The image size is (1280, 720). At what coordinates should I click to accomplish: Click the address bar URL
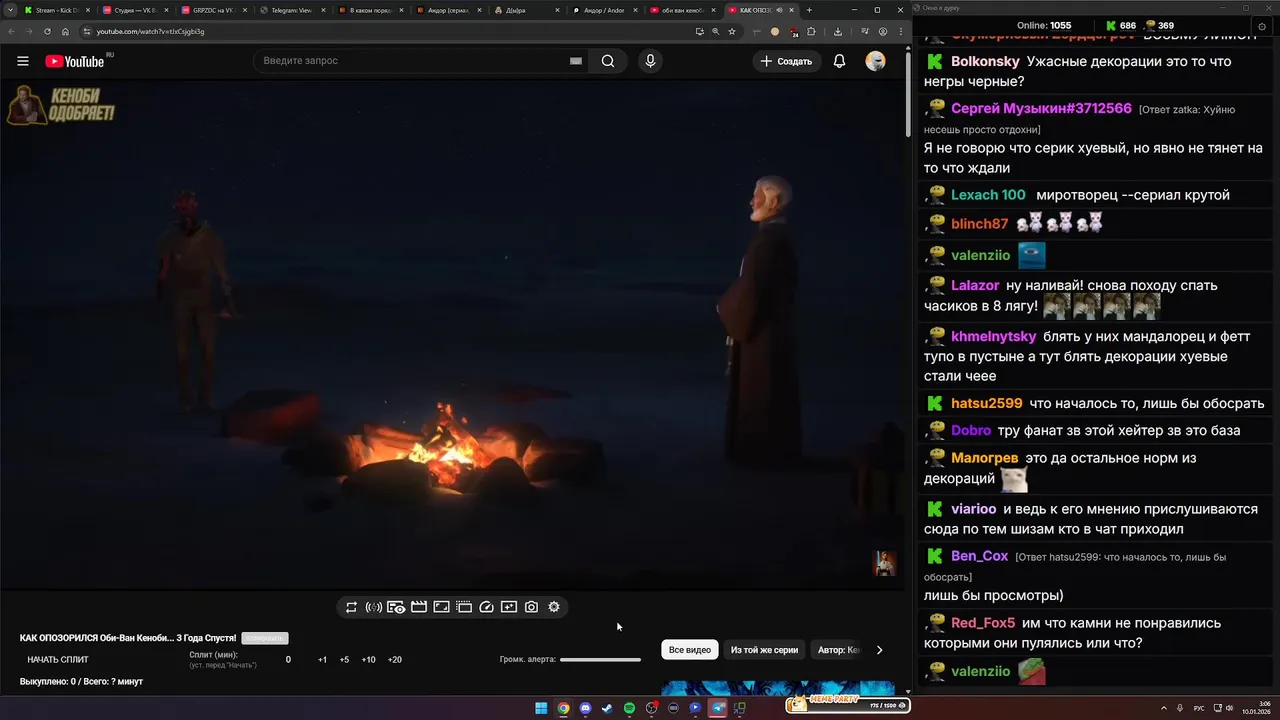pyautogui.click(x=150, y=31)
